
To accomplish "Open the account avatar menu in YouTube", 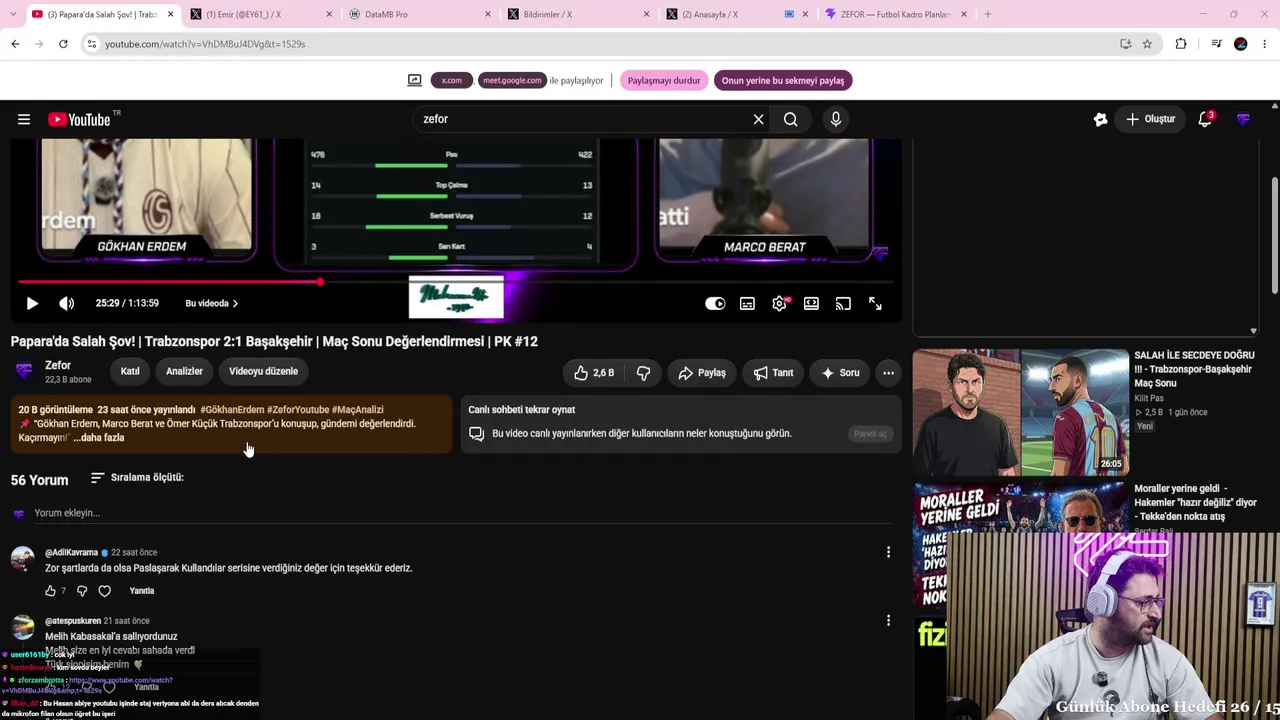I will [1243, 119].
